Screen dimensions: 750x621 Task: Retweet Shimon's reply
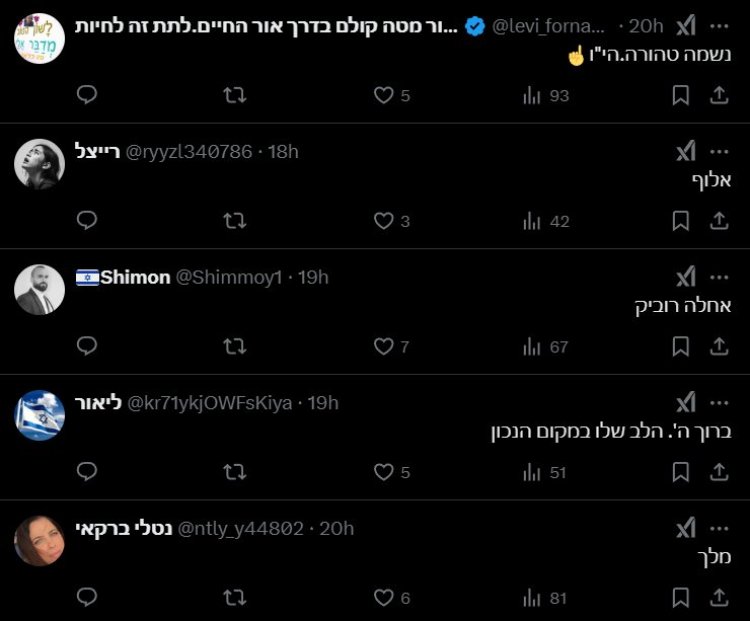point(235,347)
